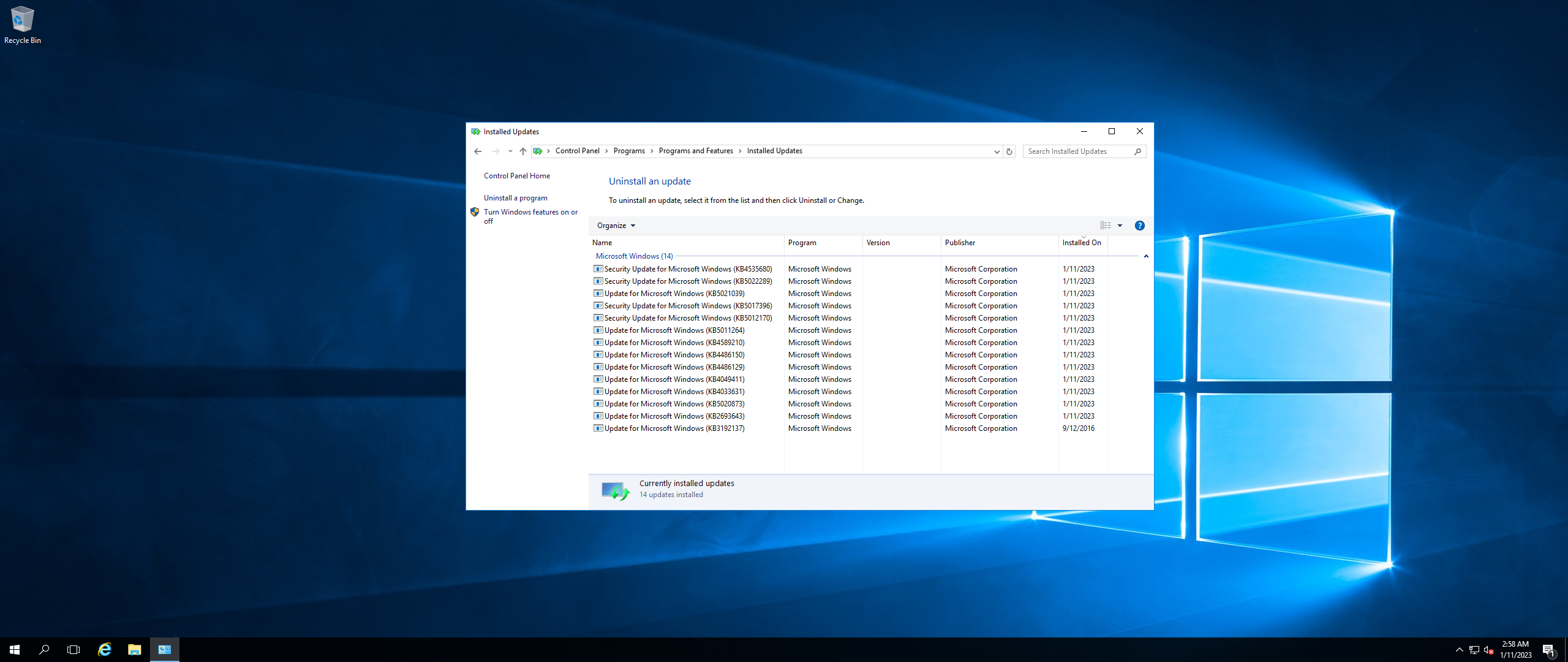Image resolution: width=1568 pixels, height=662 pixels.
Task: Open Turn Windows features on or off
Action: [530, 216]
